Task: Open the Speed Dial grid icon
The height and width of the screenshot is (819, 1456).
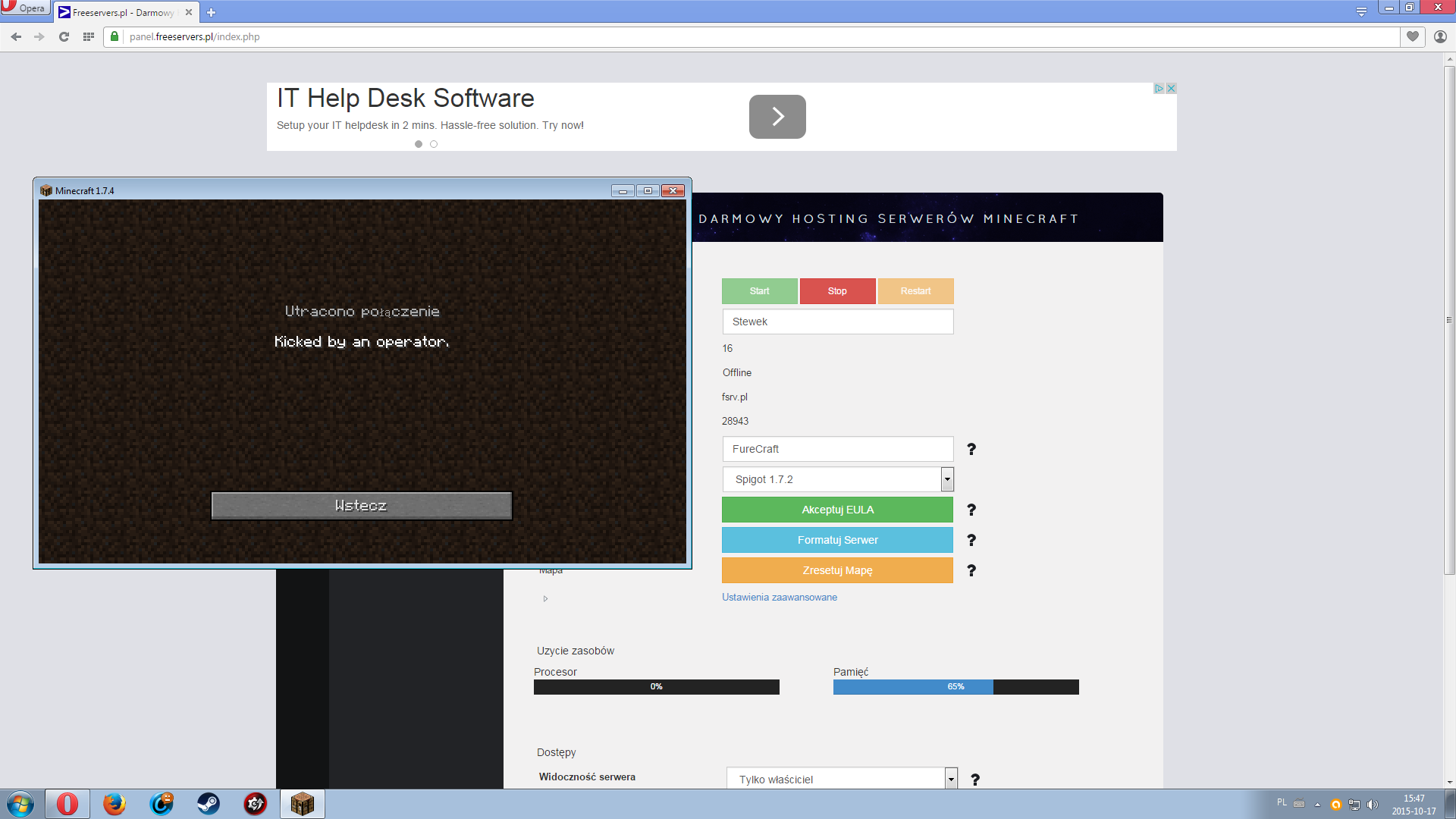Action: pyautogui.click(x=89, y=36)
